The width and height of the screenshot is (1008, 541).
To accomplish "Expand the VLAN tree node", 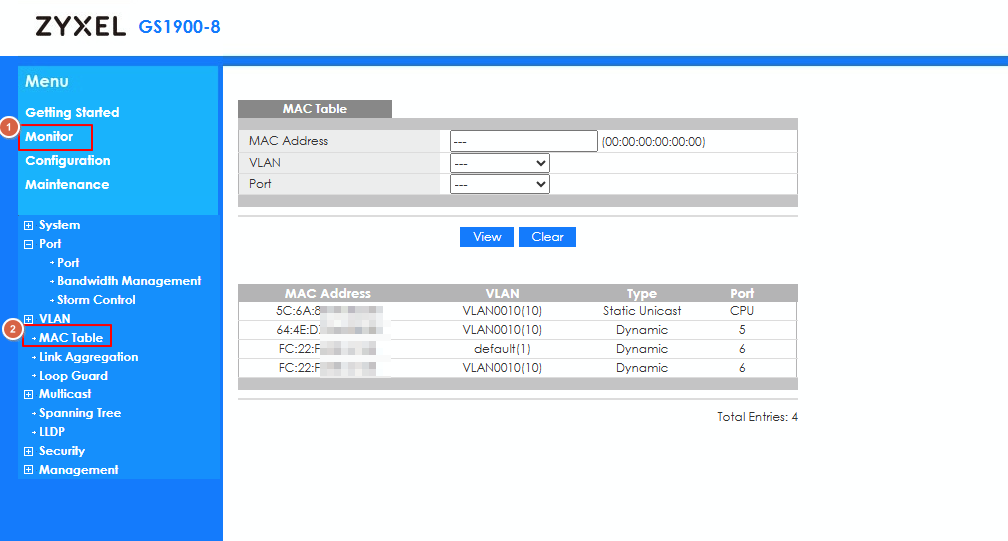I will pos(28,319).
